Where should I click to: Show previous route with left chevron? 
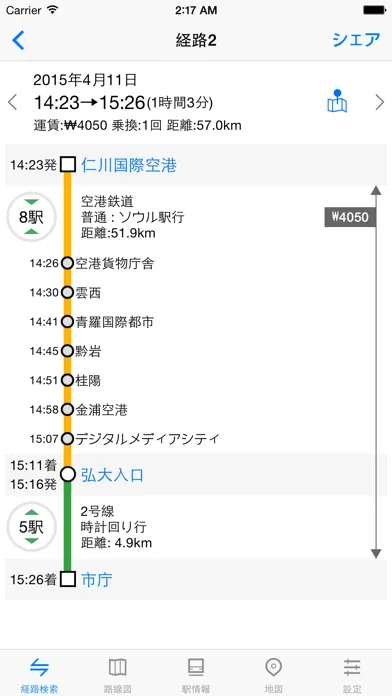12,102
